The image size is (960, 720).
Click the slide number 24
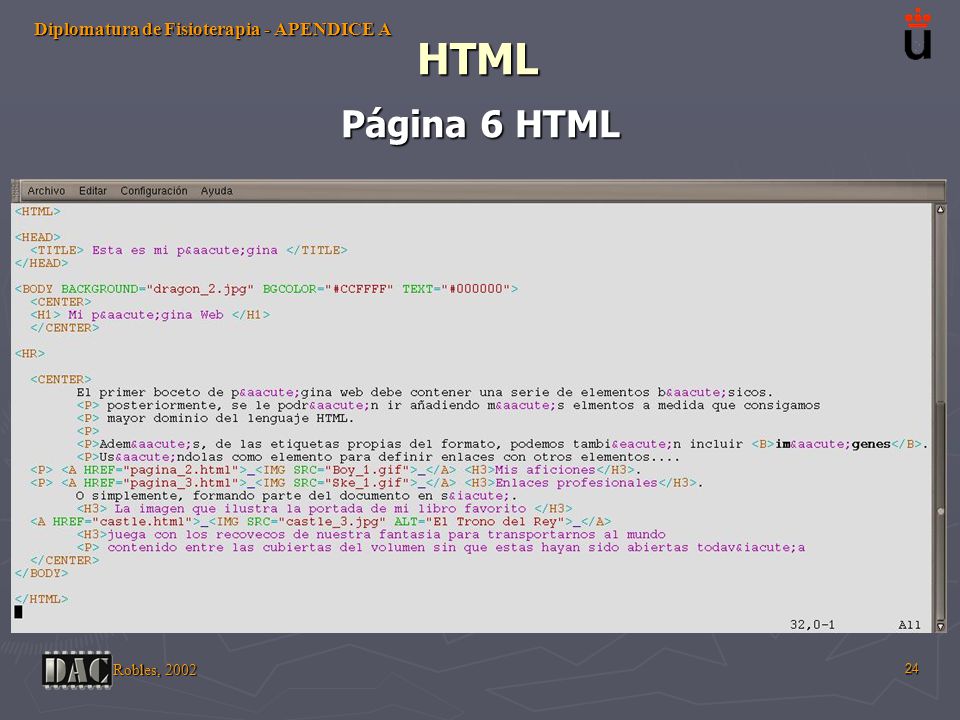click(x=912, y=668)
